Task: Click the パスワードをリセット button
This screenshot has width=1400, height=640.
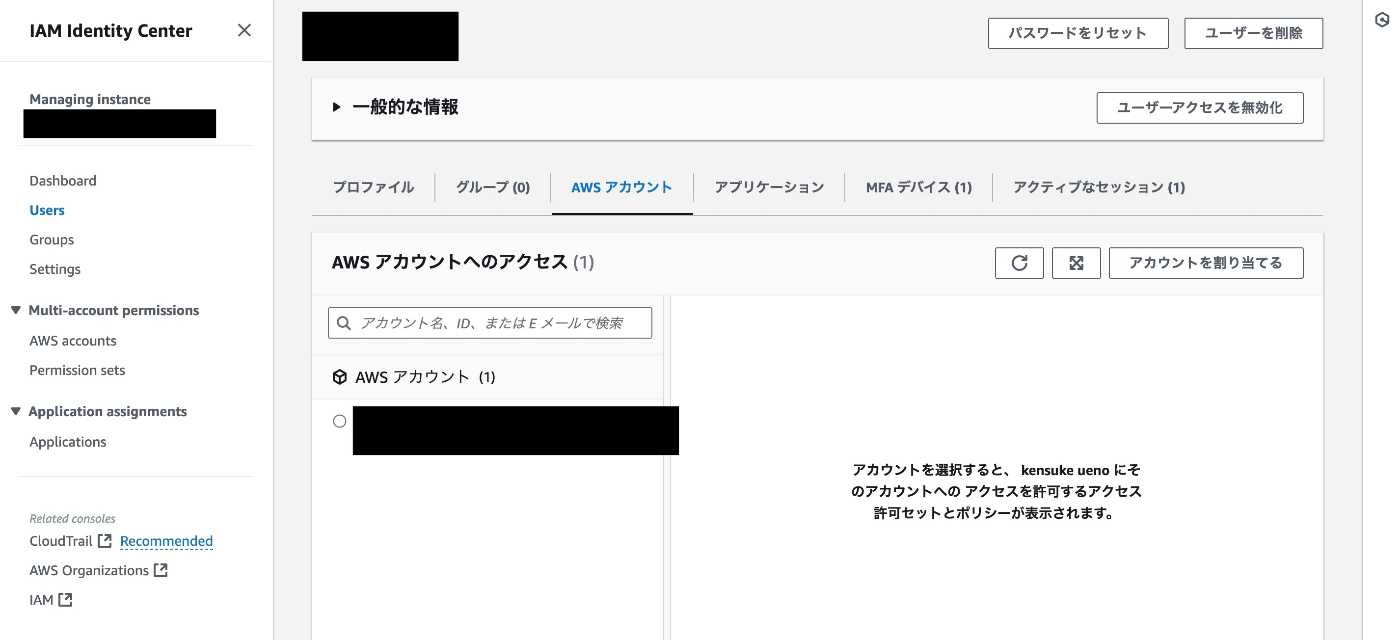Action: [x=1078, y=33]
